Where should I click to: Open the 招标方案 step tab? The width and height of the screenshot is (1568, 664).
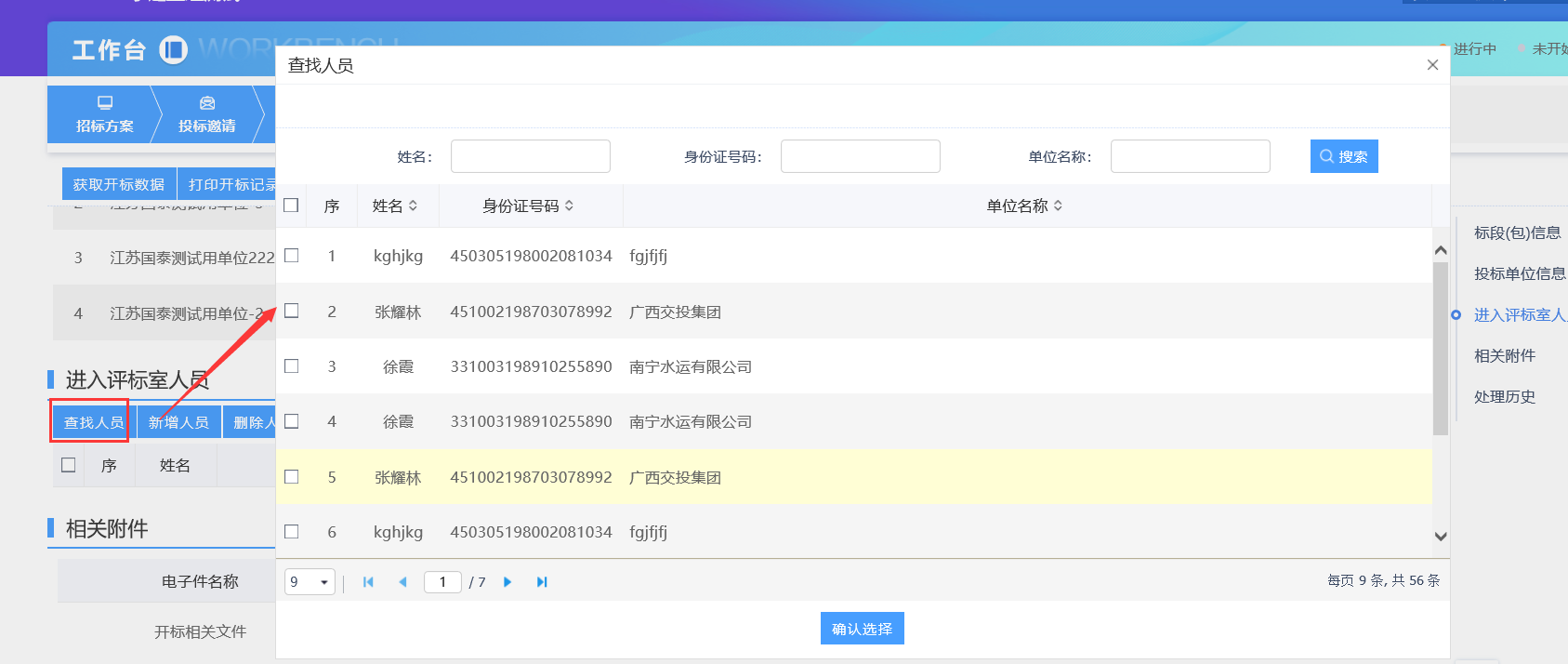click(x=104, y=114)
